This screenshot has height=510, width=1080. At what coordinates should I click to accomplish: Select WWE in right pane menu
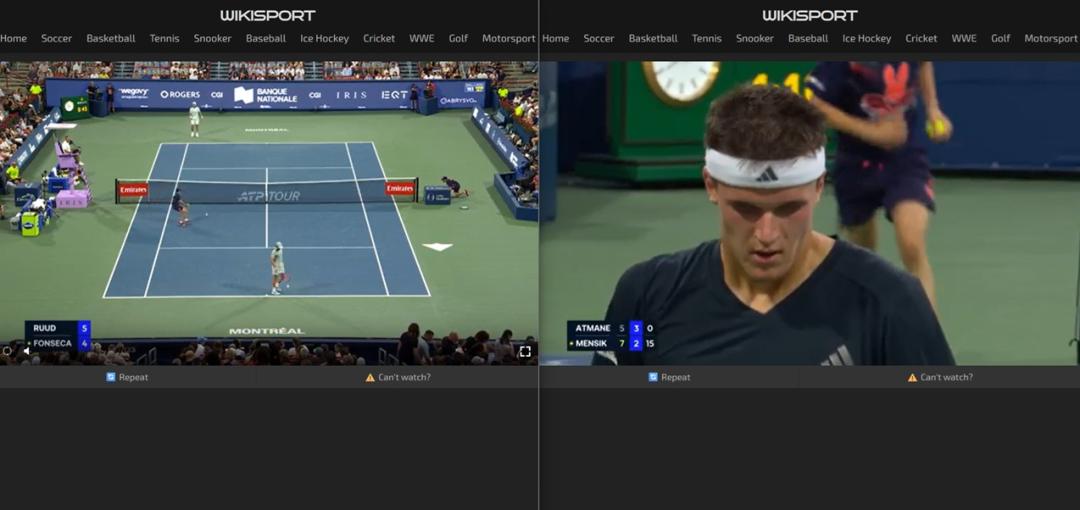pos(964,39)
